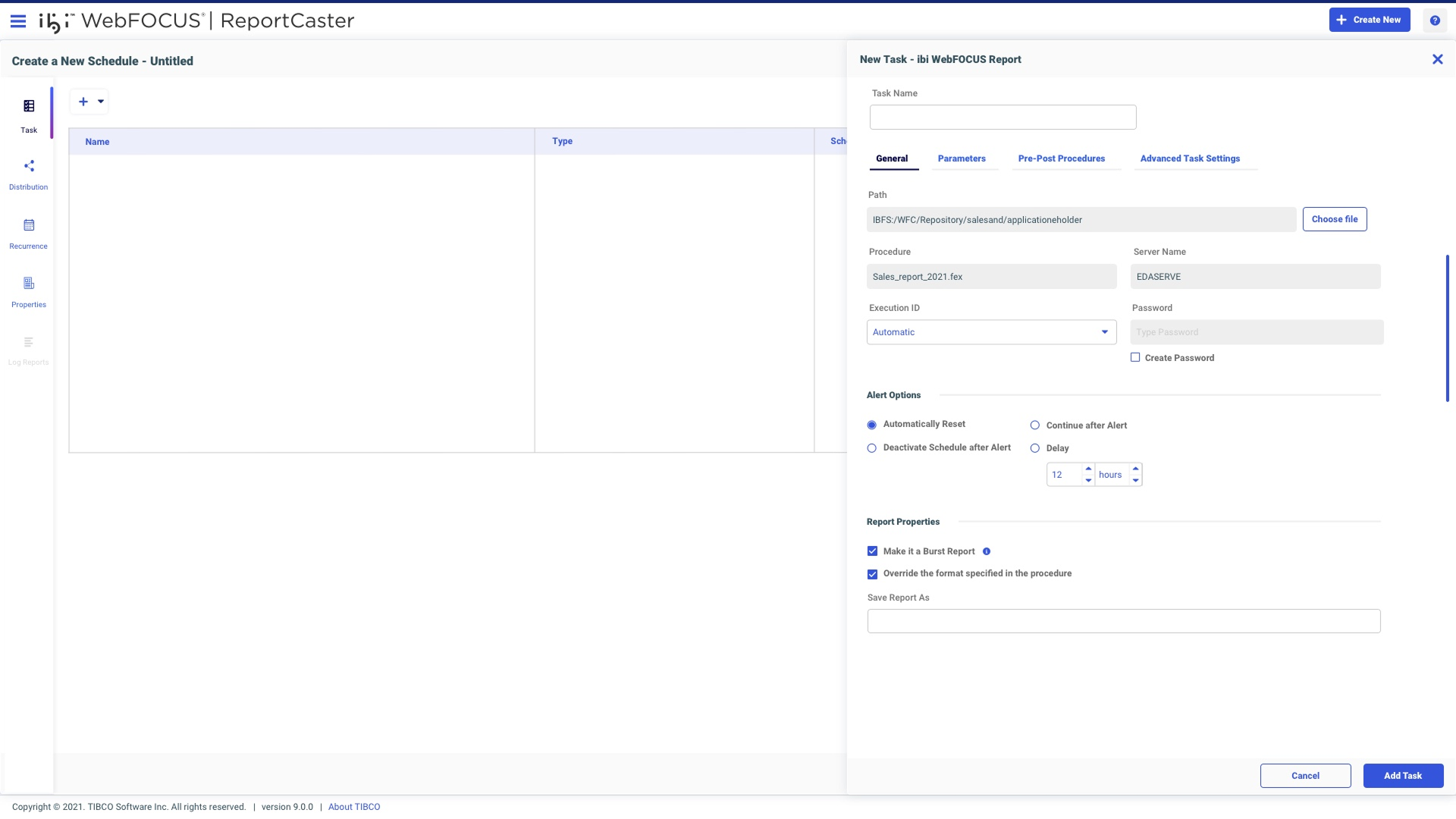Click the Type Password field

tap(1257, 332)
